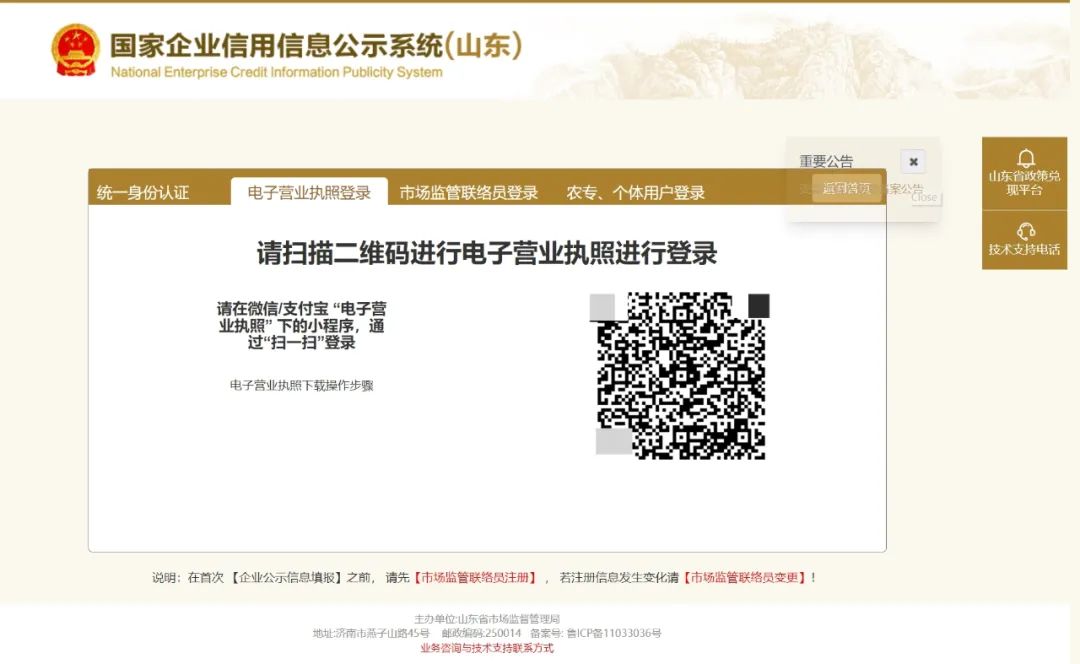
Task: Click the login QR code image
Action: coord(681,375)
